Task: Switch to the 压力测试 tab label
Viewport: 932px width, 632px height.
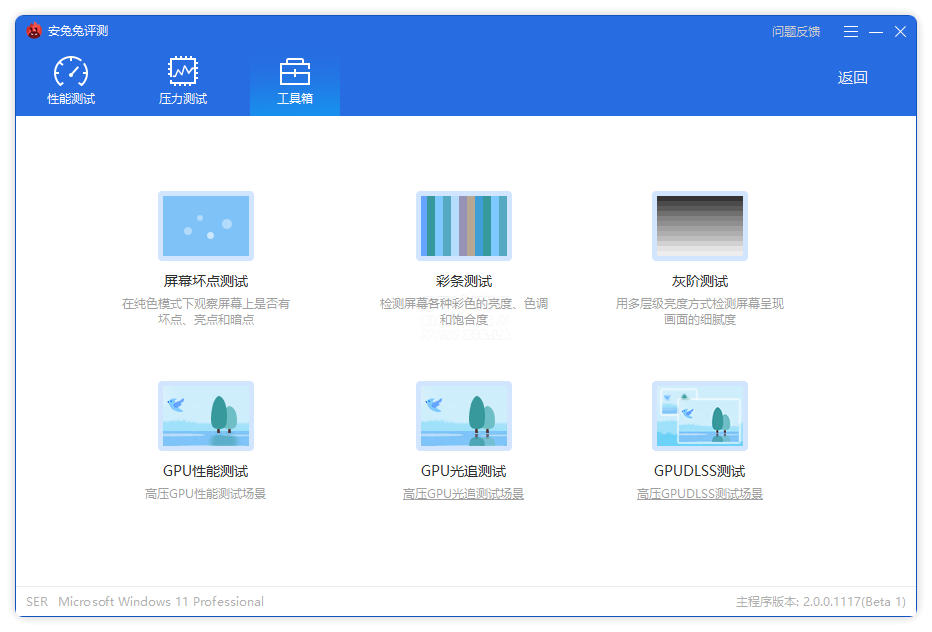Action: pos(182,99)
